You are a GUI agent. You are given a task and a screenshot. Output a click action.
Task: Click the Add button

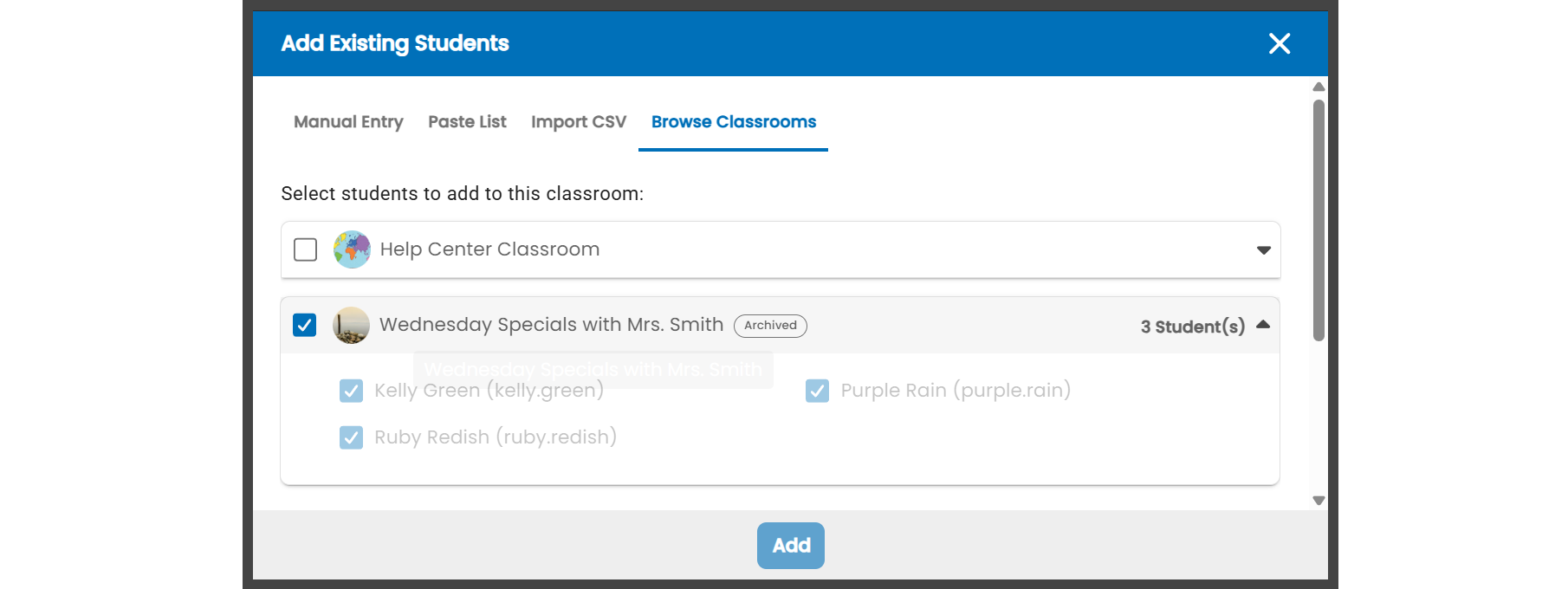791,546
